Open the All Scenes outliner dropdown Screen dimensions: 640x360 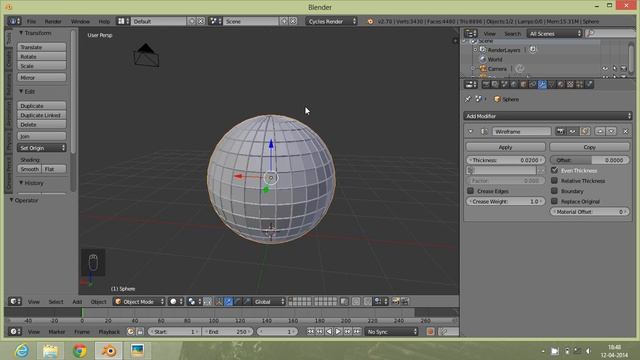[554, 33]
